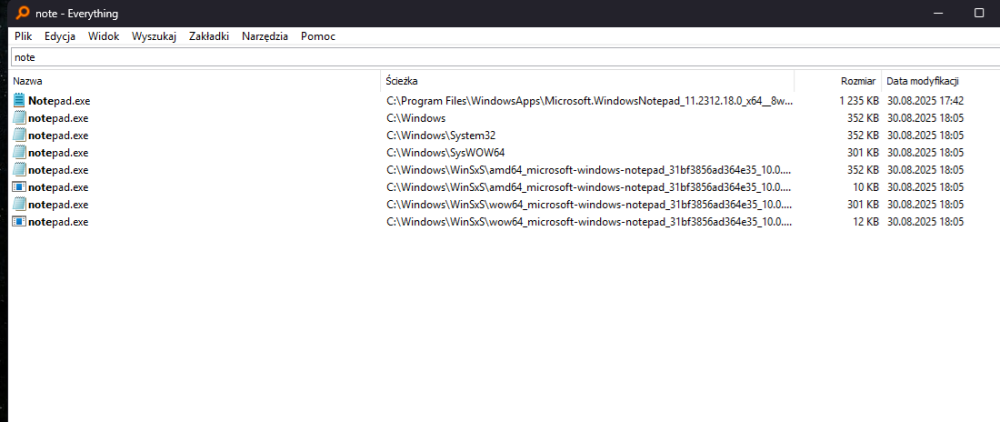Click icon of 301 KB wow64 WinSxS notepad.exe
This screenshot has height=422, width=1000.
pos(20,204)
